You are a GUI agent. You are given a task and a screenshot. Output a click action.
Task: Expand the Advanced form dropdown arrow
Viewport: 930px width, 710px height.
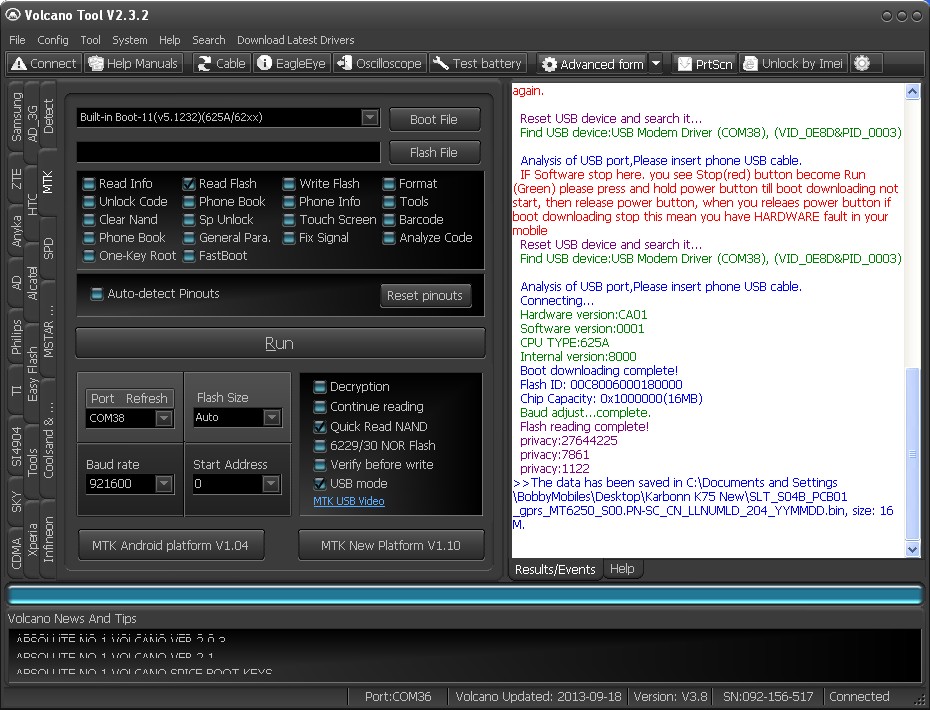[655, 63]
